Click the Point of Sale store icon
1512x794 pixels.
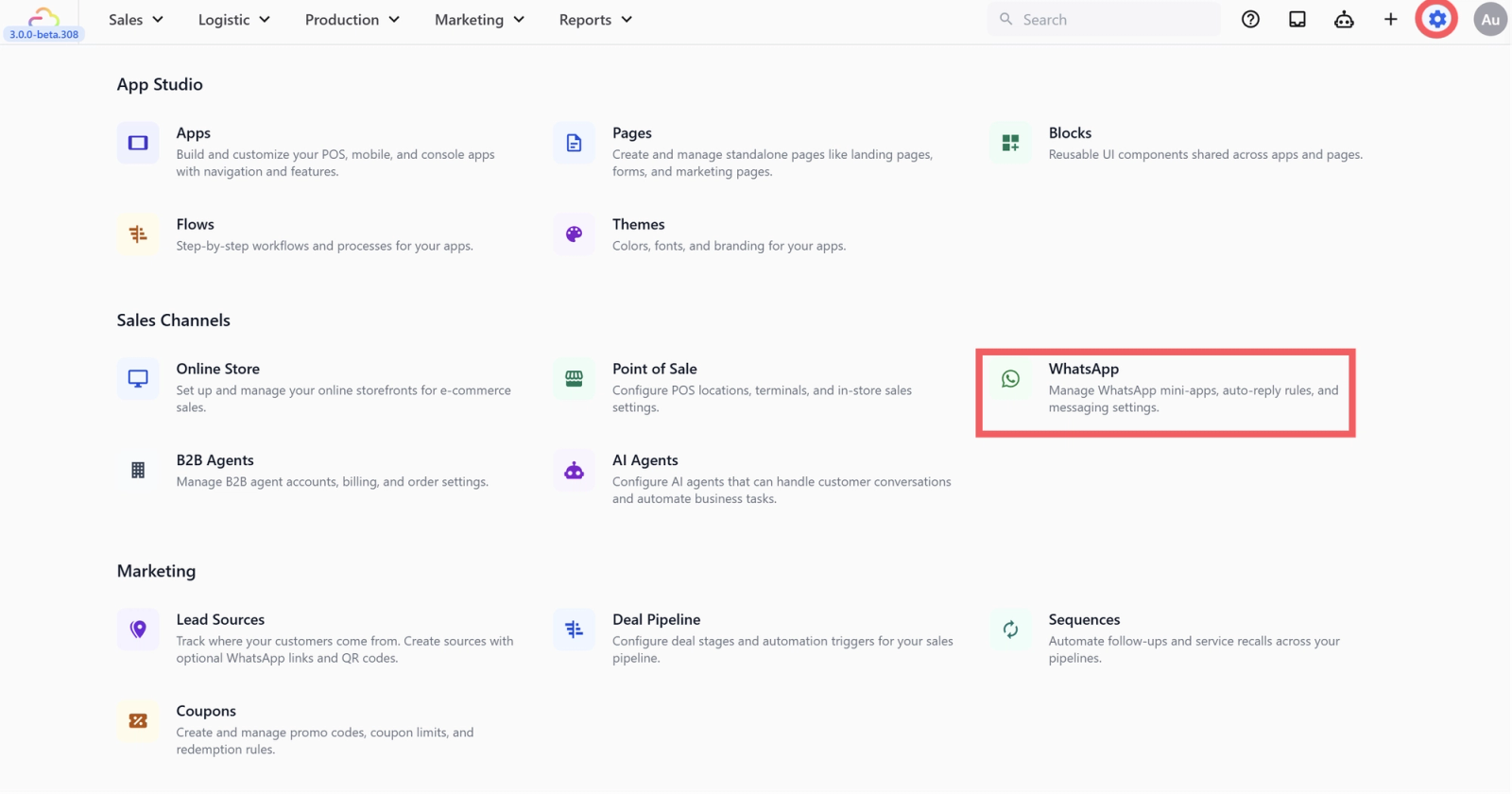coord(574,379)
